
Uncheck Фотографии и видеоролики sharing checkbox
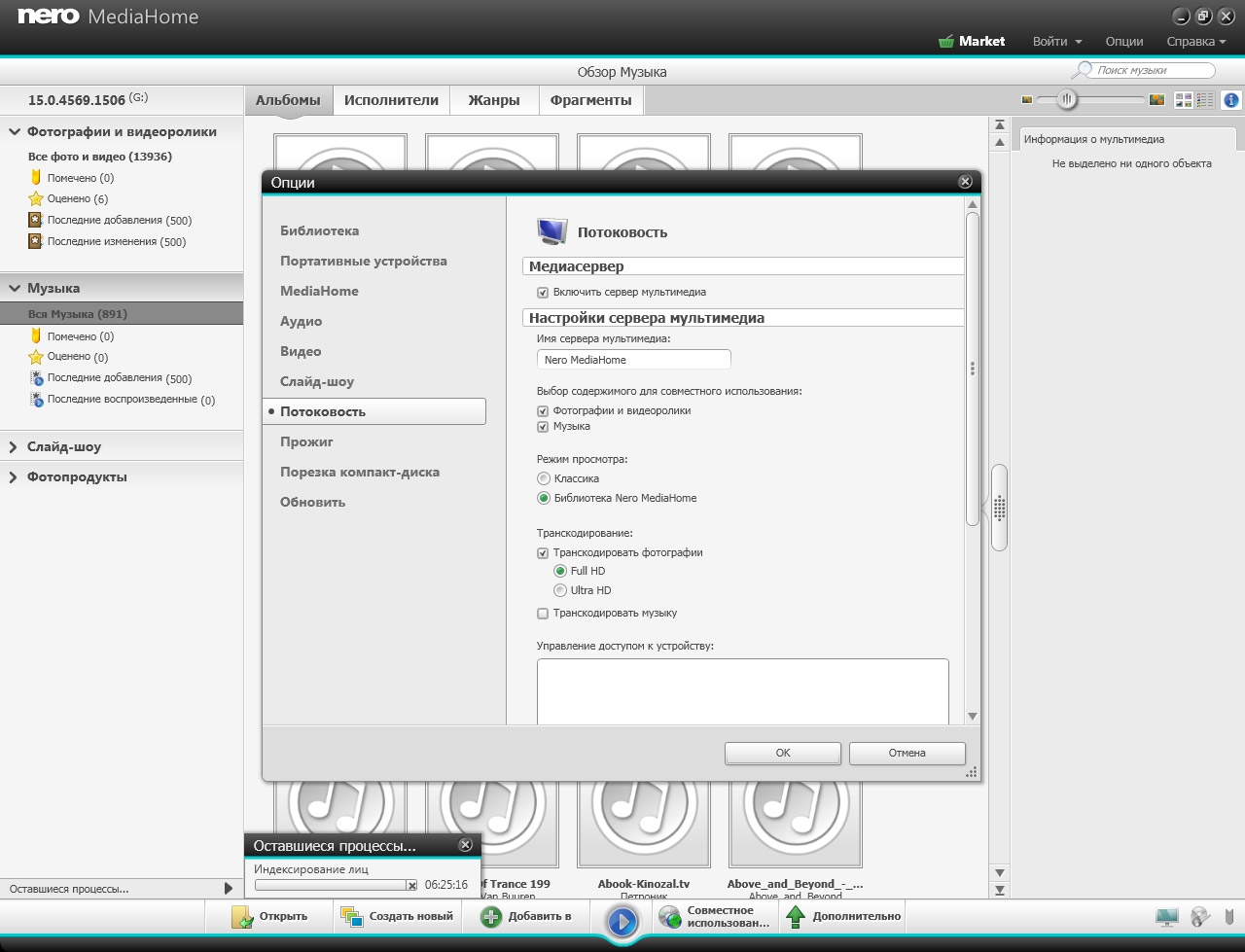click(x=543, y=410)
